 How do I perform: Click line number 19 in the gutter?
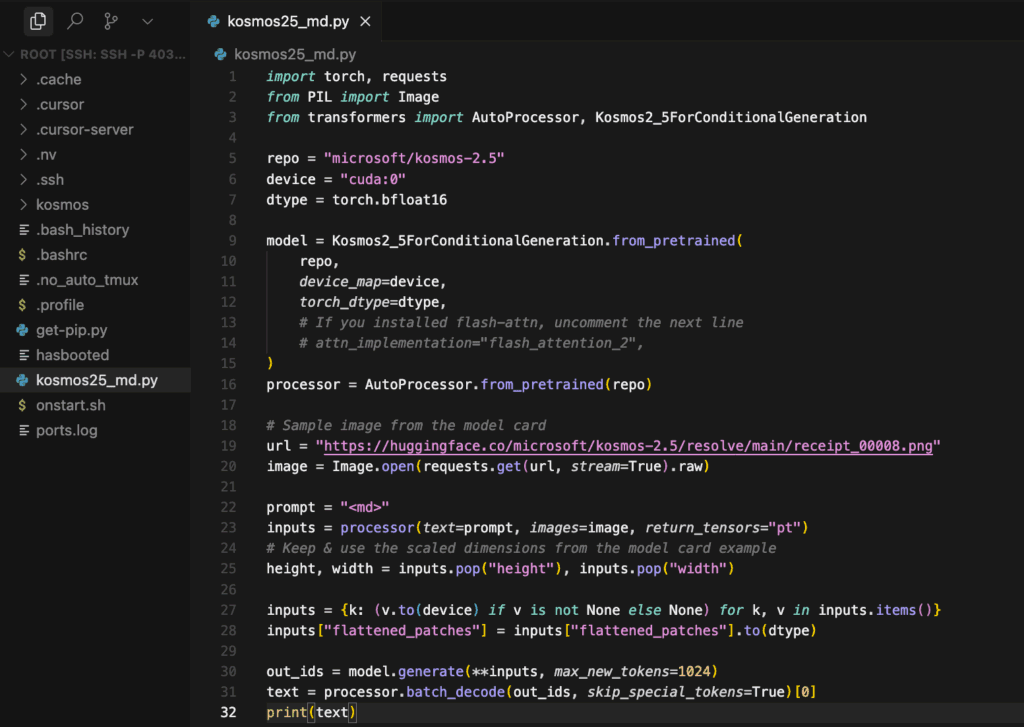[x=228, y=446]
